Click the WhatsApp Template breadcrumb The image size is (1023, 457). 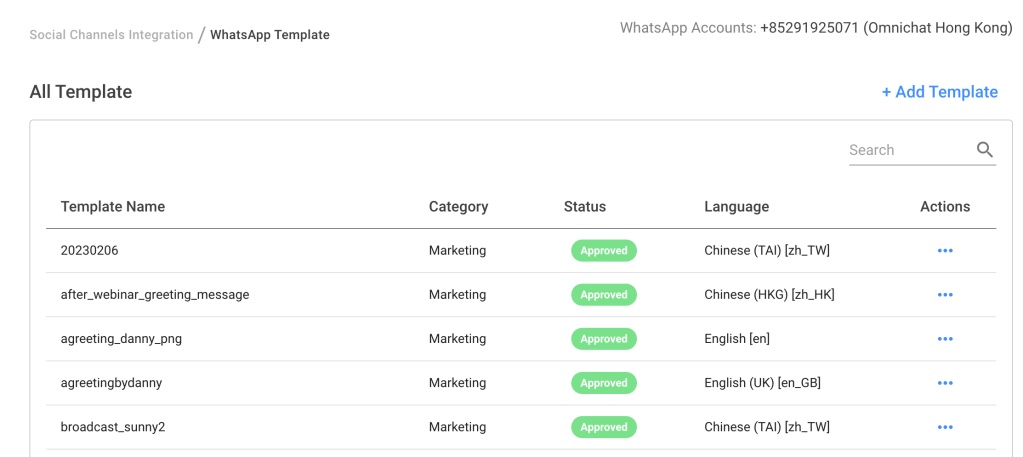pyautogui.click(x=269, y=35)
